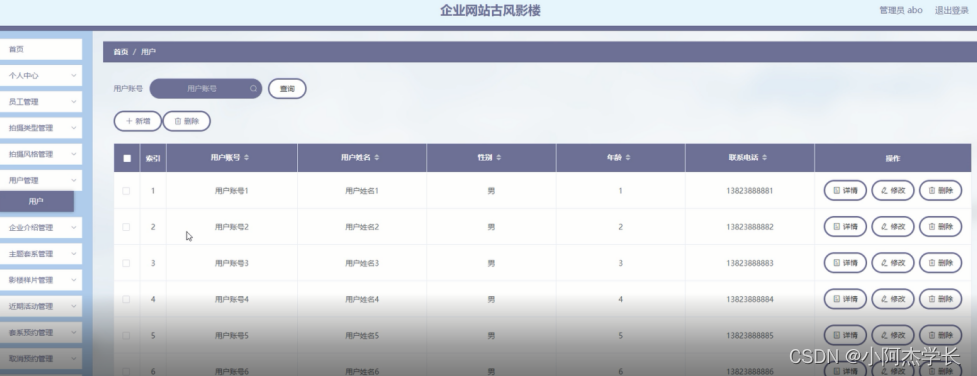The image size is (977, 376).
Task: Open 详情 for row 用户账号2
Action: pyautogui.click(x=845, y=227)
